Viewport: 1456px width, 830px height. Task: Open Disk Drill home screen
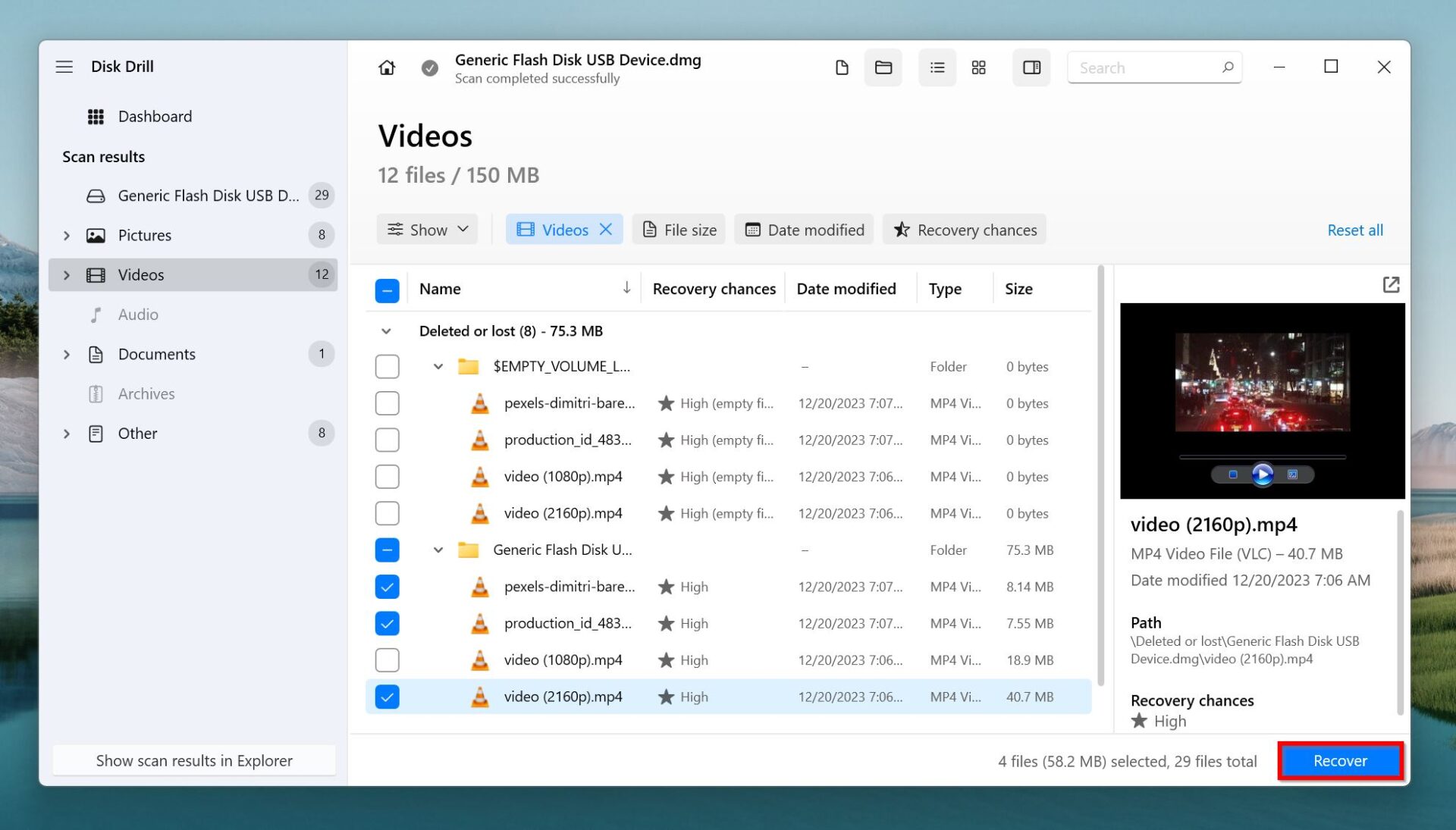[387, 67]
